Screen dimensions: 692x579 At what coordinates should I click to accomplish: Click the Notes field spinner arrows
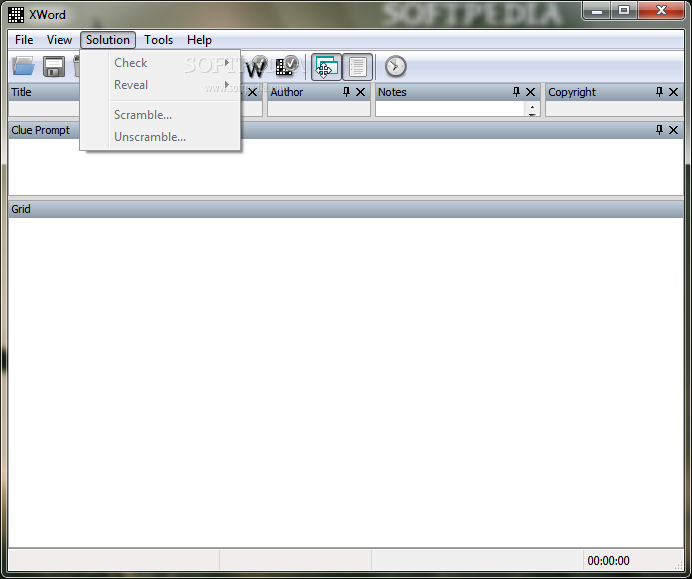pyautogui.click(x=532, y=110)
